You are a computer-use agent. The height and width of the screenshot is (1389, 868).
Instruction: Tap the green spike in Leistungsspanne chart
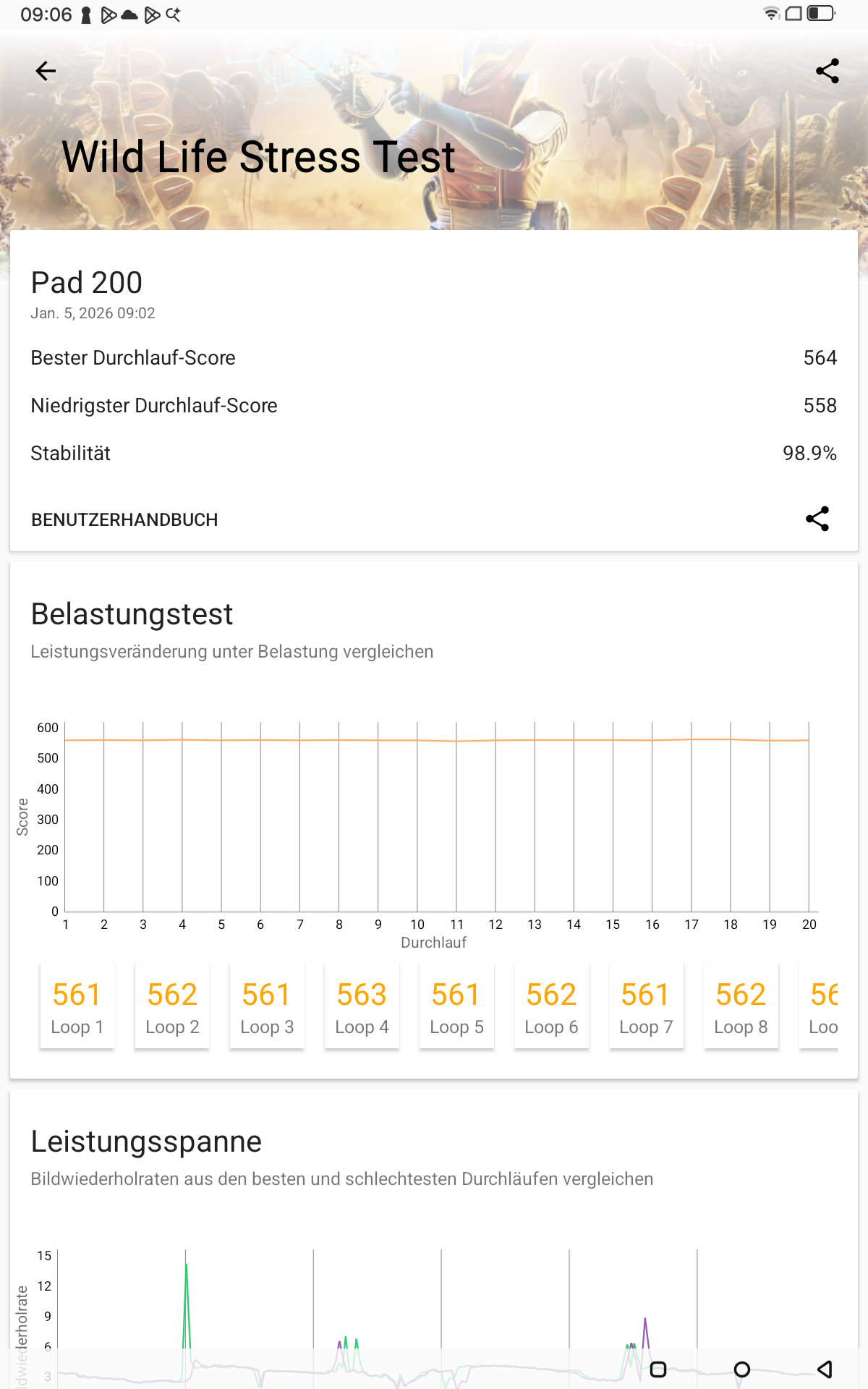point(186,1295)
